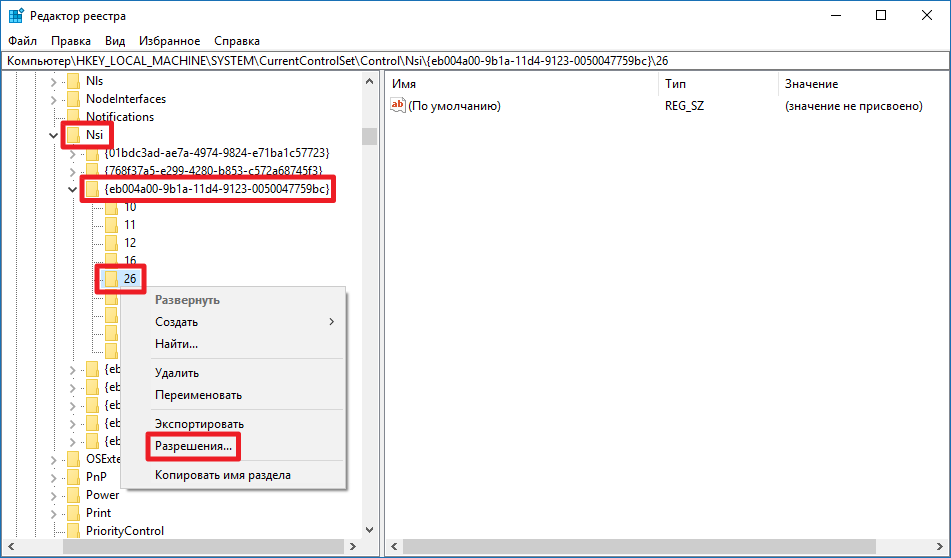
Task: Select the PriorityControl key label
Action: click(x=124, y=531)
